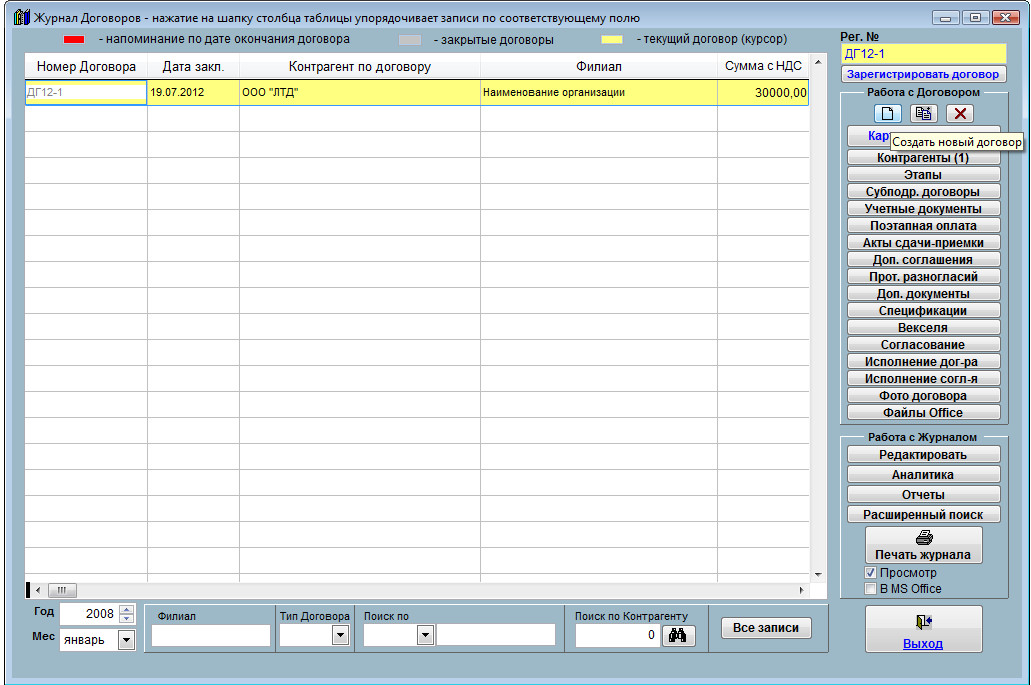Click the create new contract icon
1031x685 pixels.
[x=887, y=114]
